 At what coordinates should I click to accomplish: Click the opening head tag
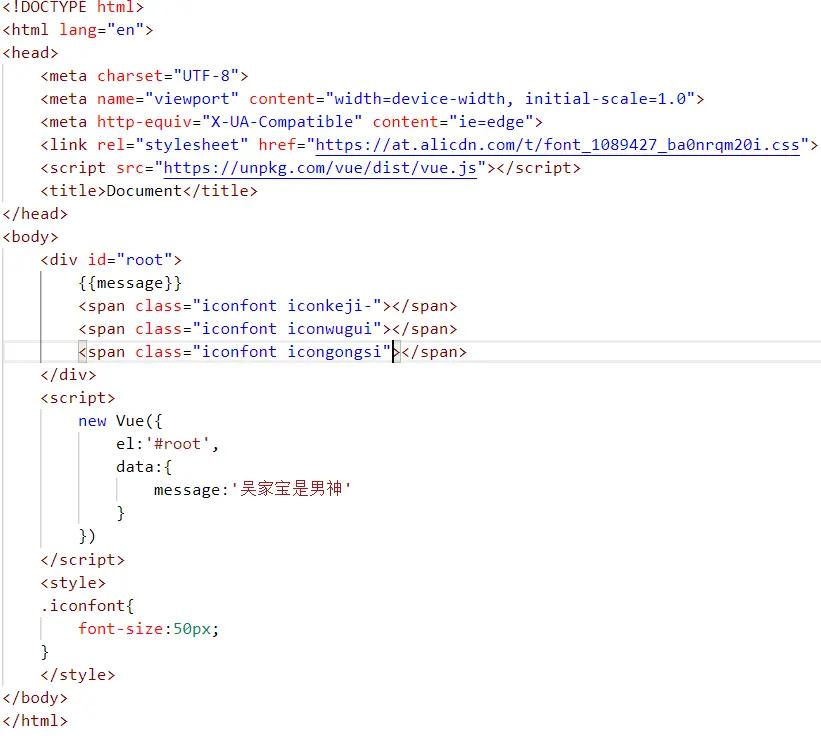click(30, 53)
